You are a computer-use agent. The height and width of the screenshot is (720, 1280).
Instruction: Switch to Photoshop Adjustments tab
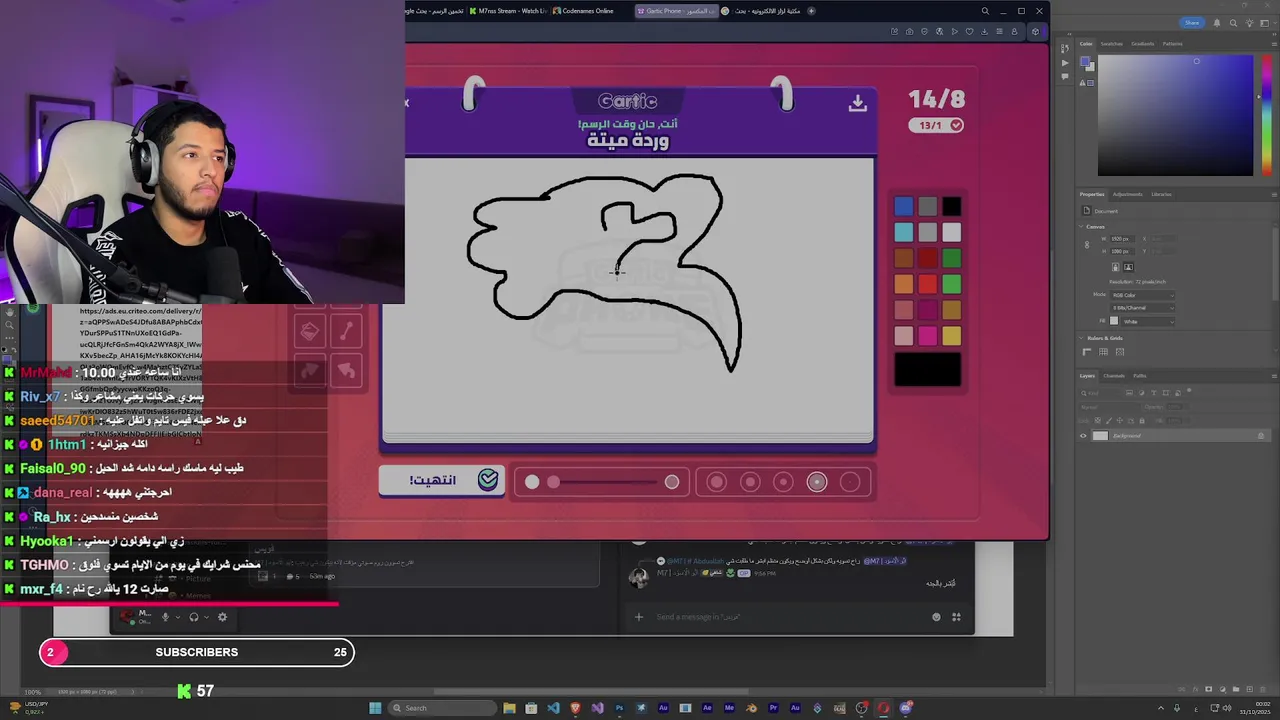[1127, 194]
